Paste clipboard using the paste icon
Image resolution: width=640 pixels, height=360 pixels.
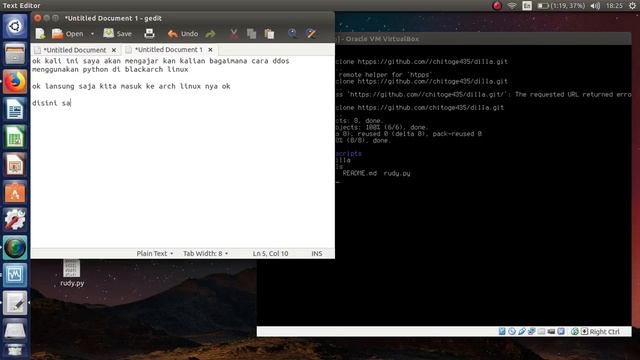tap(269, 34)
